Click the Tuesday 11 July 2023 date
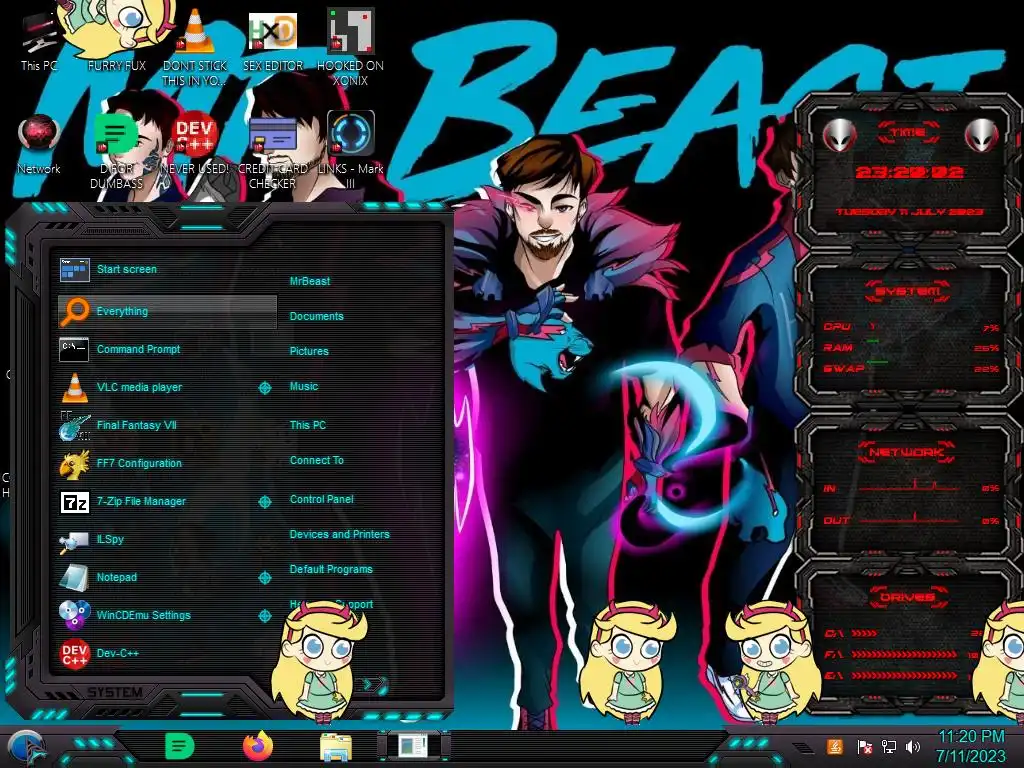This screenshot has height=768, width=1024. coord(910,212)
